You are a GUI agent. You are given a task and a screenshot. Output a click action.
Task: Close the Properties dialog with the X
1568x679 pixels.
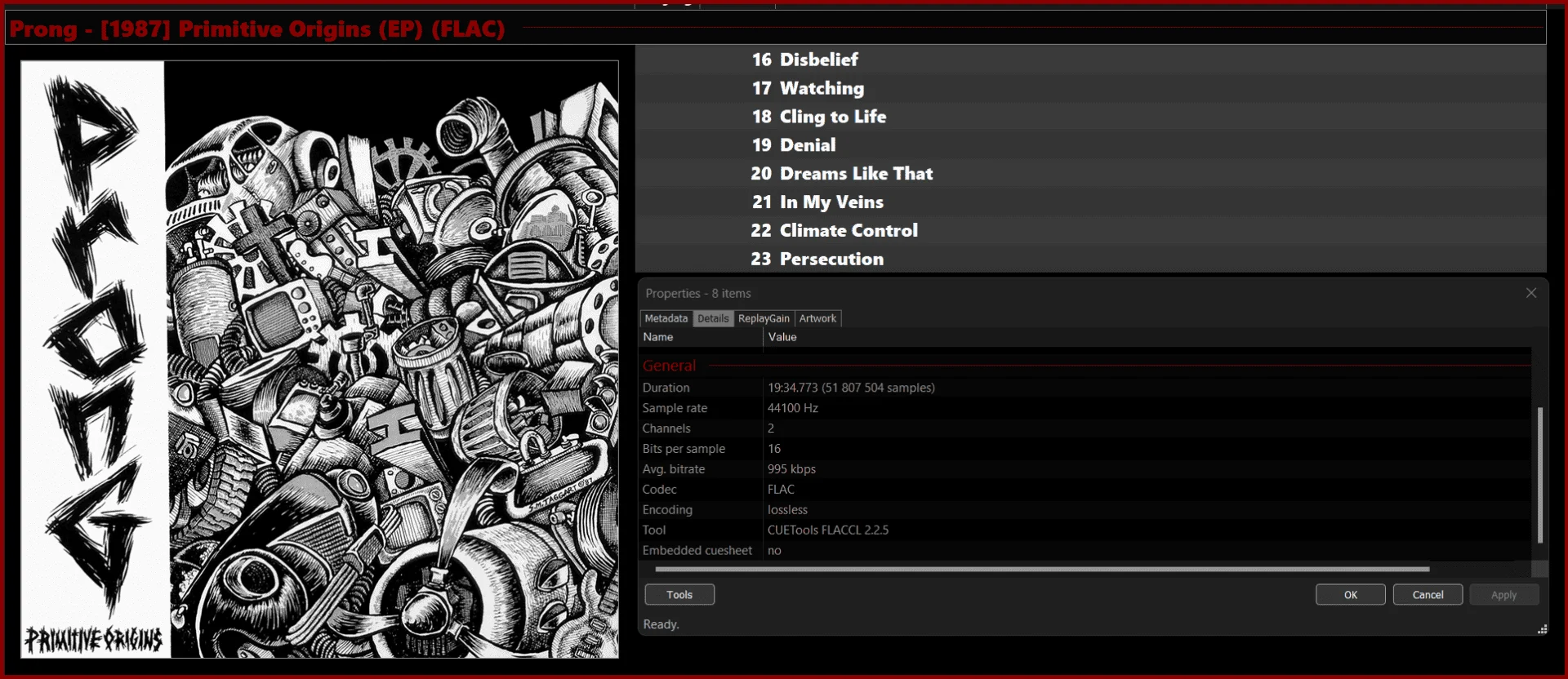(x=1531, y=293)
